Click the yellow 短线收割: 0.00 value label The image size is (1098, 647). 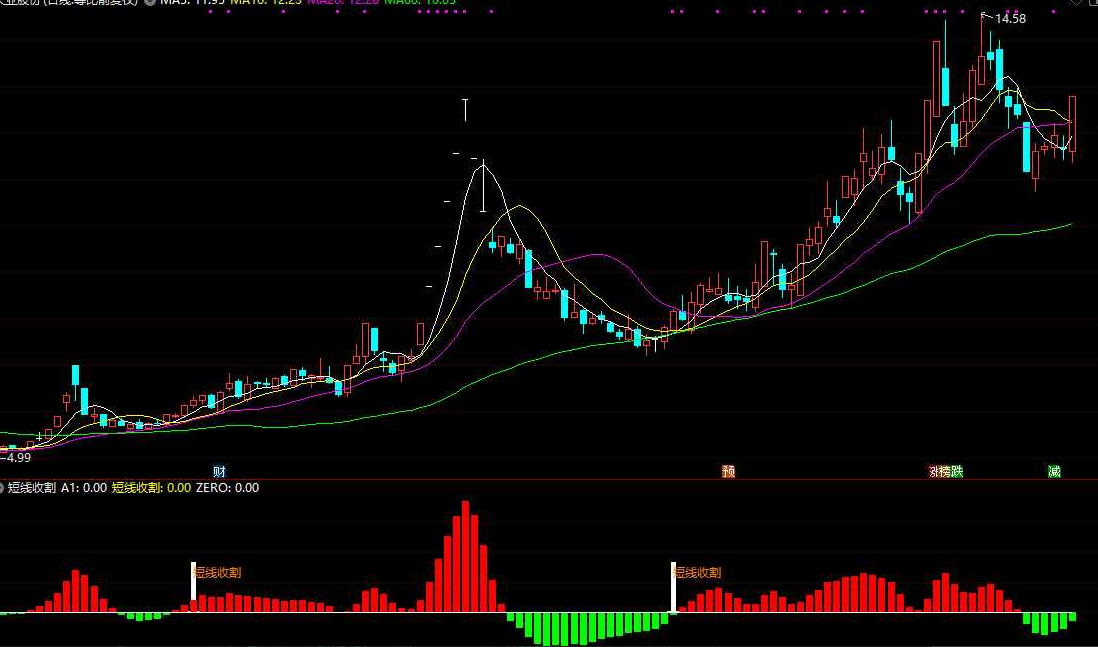(x=151, y=487)
